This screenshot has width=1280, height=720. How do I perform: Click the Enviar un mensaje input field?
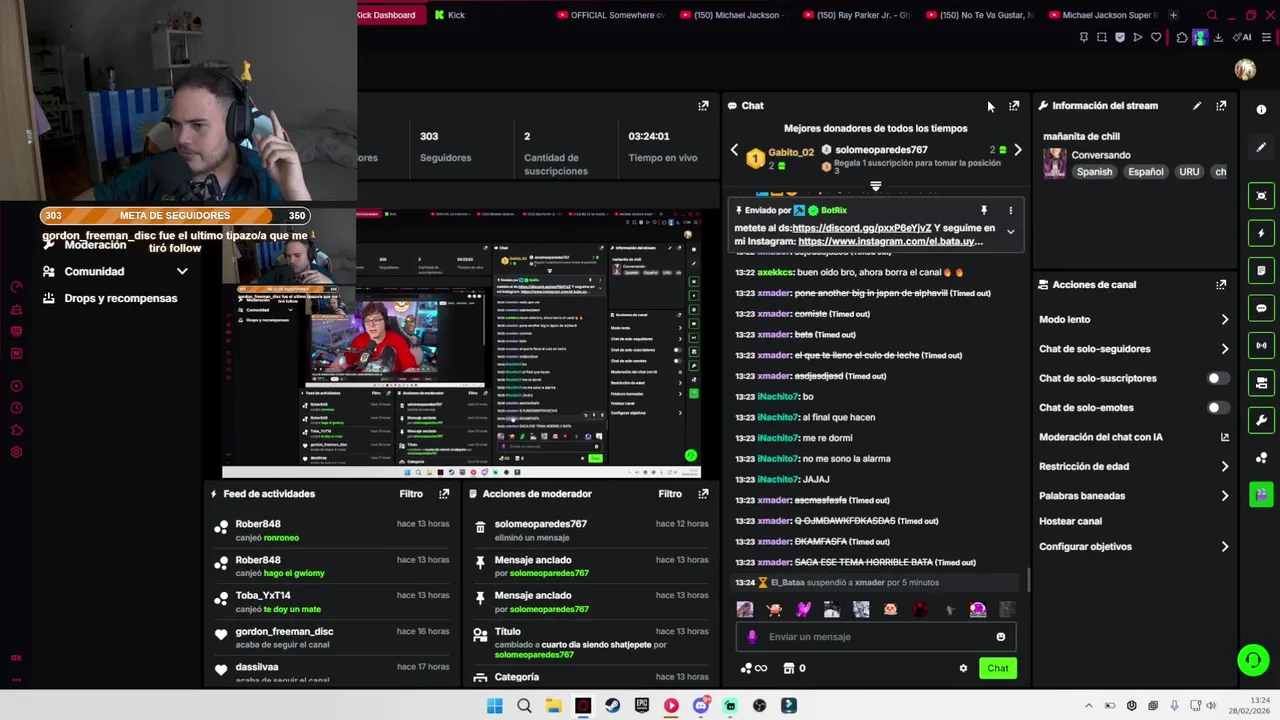pyautogui.click(x=875, y=636)
